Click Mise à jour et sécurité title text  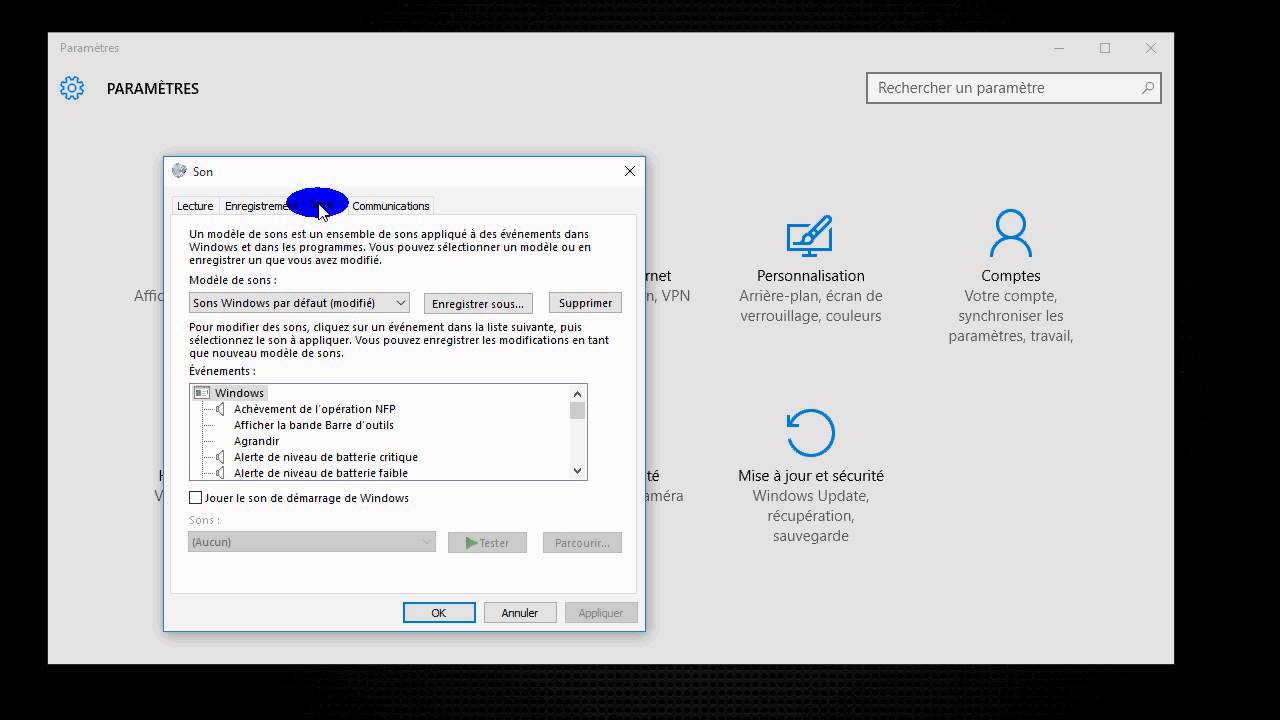coord(811,476)
